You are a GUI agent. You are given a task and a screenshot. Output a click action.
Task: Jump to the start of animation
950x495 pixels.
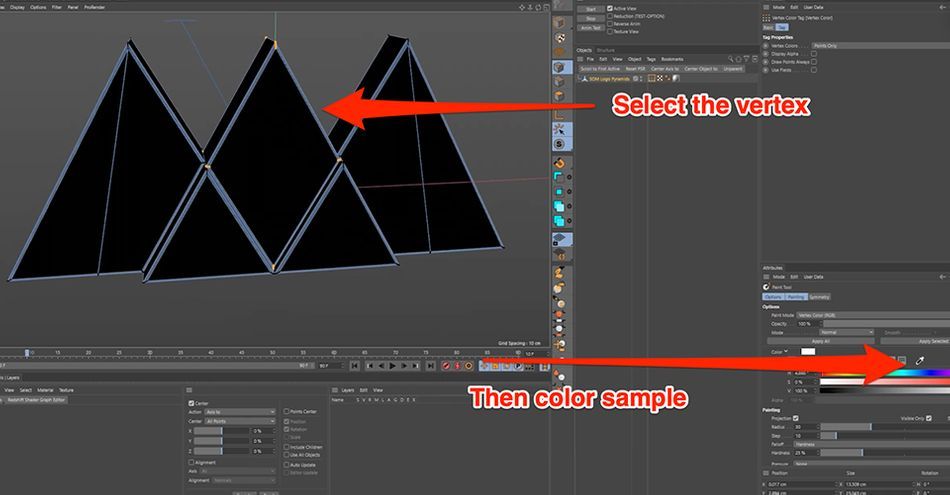click(355, 366)
